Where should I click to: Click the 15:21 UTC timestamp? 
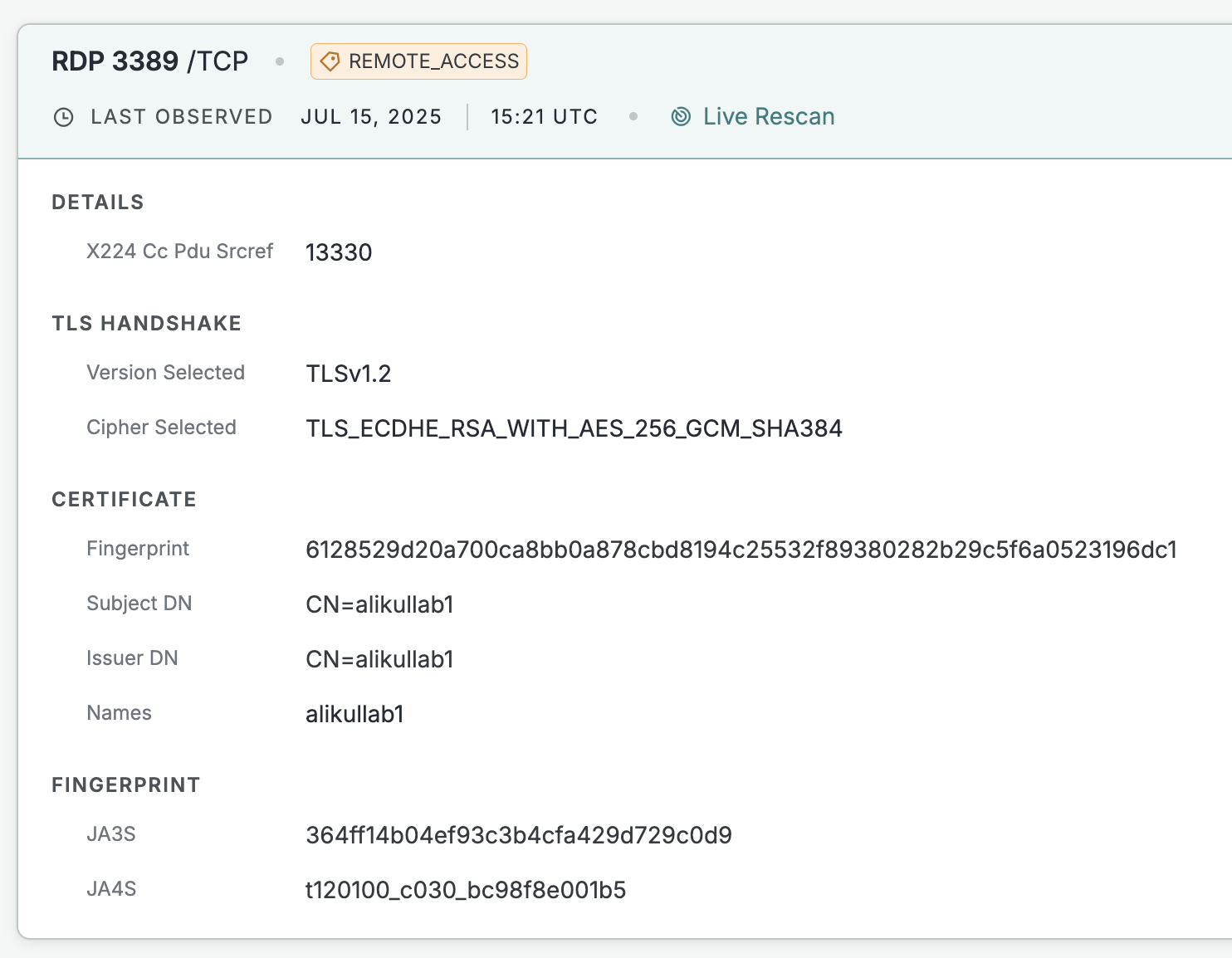544,117
